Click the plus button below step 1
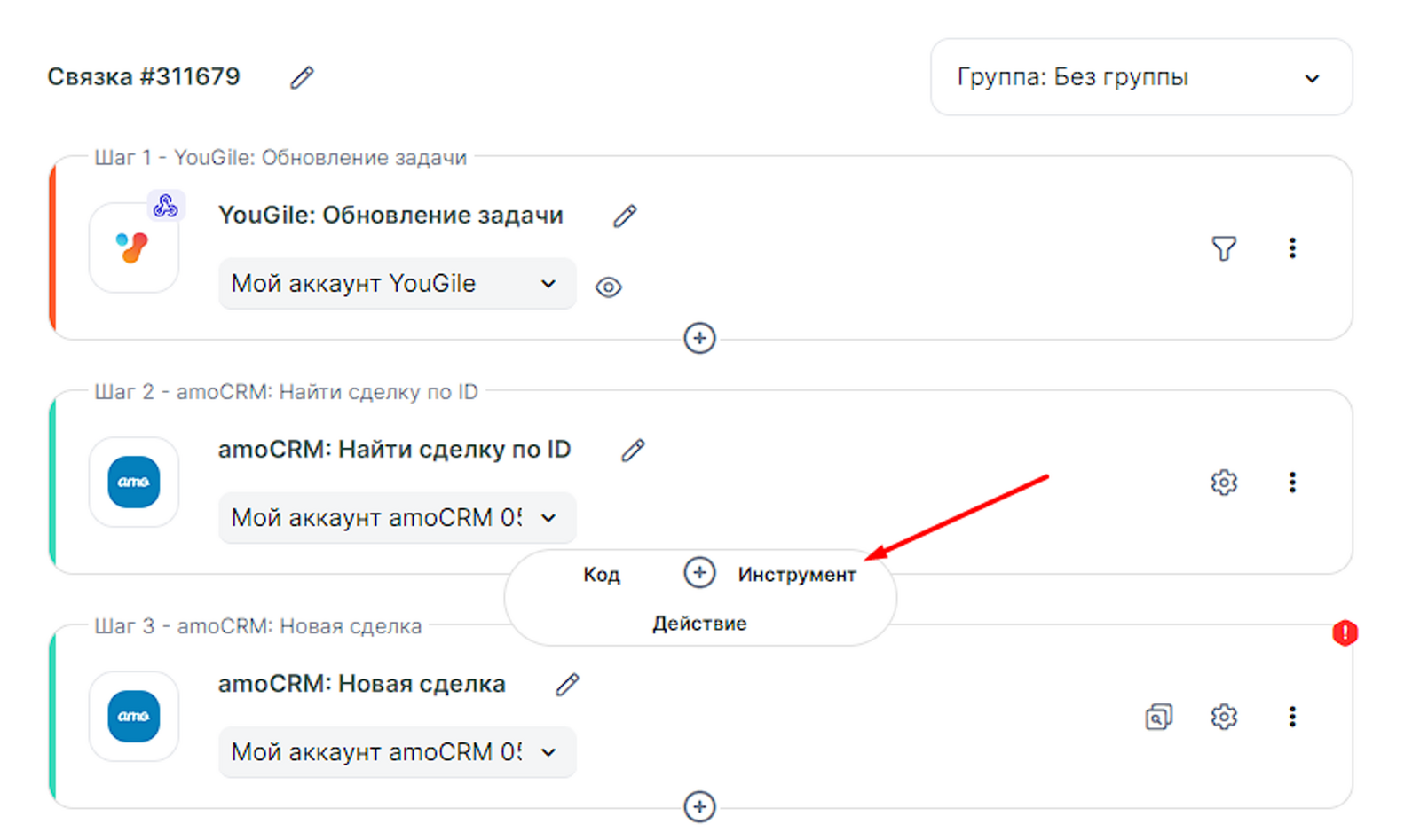Image resolution: width=1420 pixels, height=840 pixels. (699, 338)
